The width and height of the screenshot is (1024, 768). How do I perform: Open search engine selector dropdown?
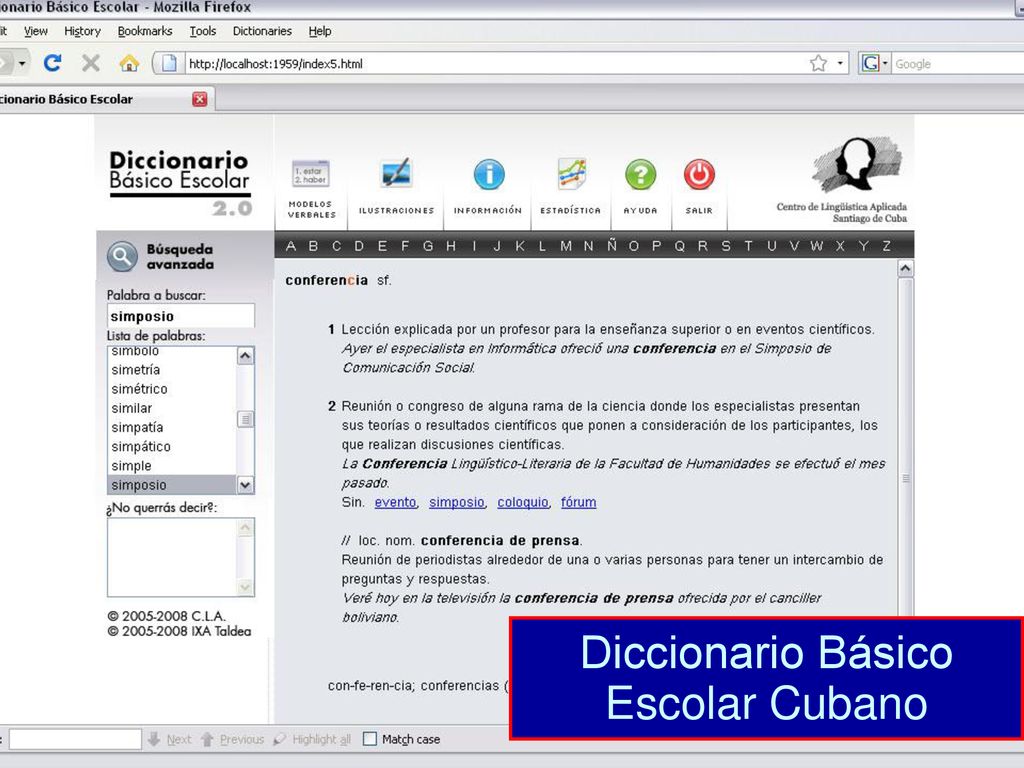coord(885,63)
